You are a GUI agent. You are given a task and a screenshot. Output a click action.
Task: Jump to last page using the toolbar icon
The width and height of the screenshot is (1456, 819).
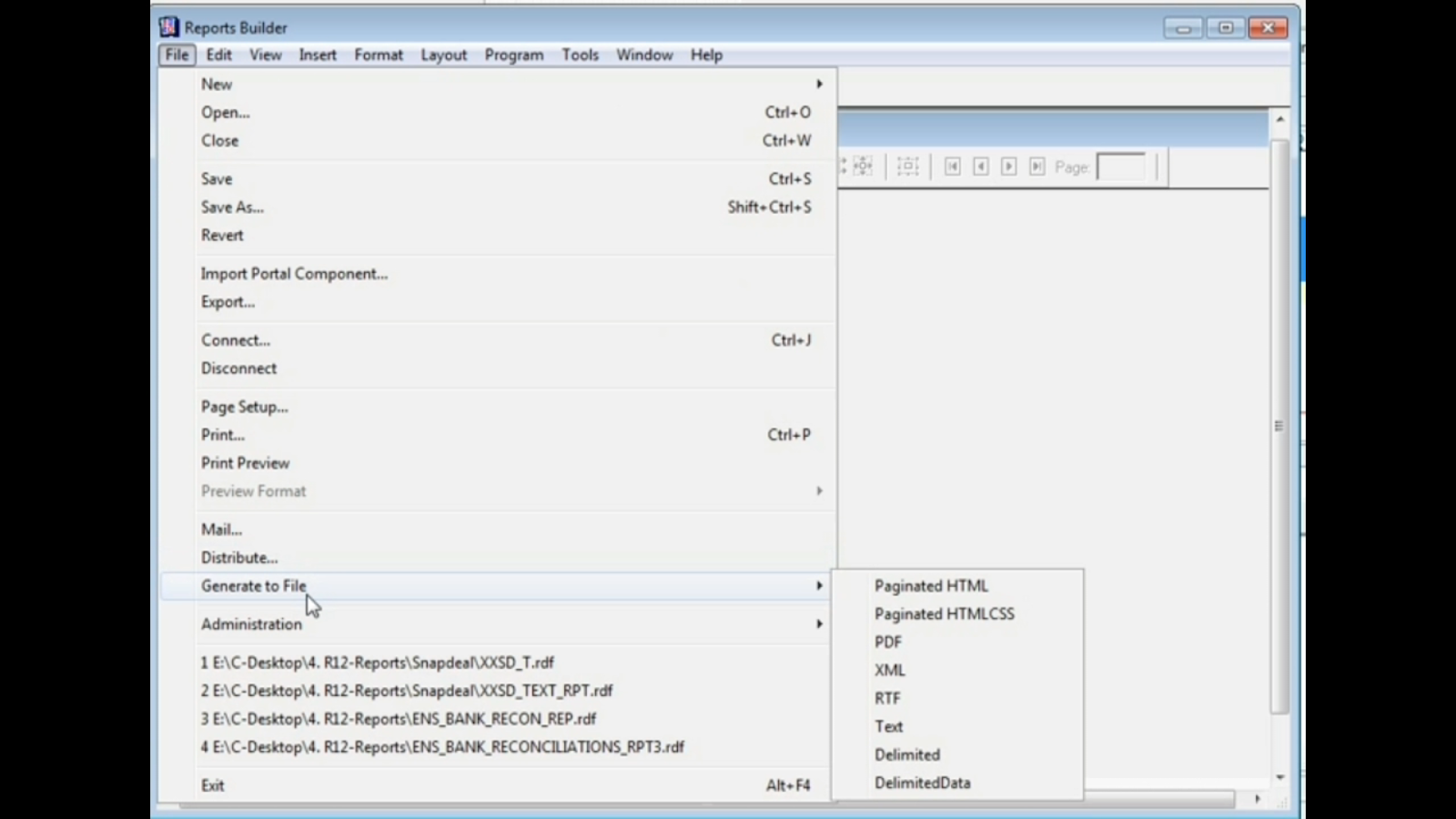tap(1037, 167)
